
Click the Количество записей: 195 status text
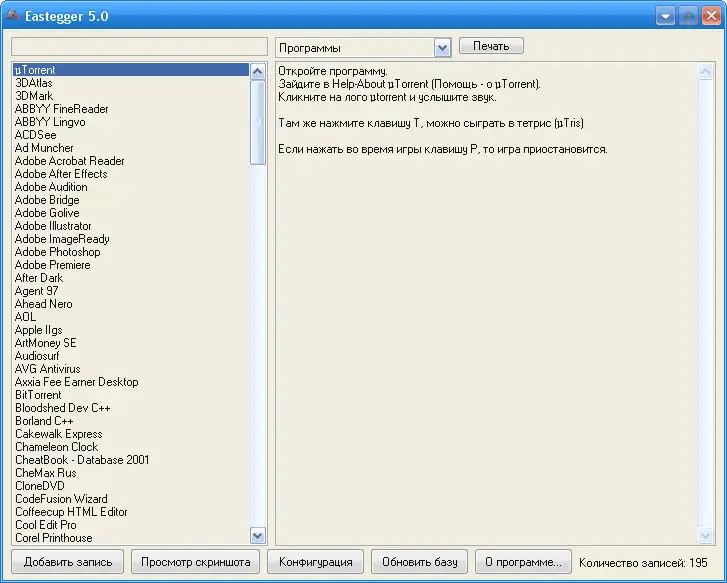[x=643, y=562]
